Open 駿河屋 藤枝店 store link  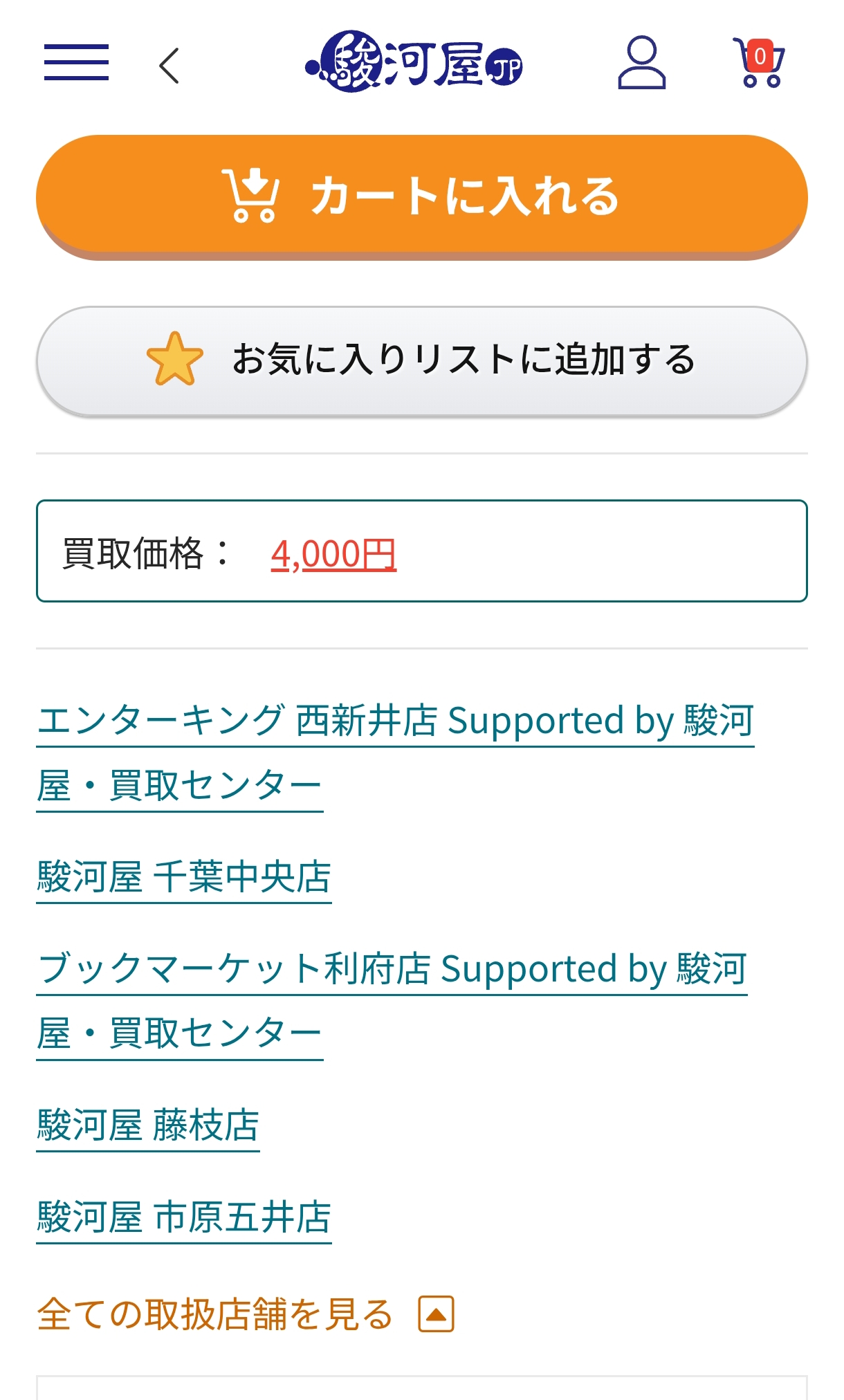pos(148,1125)
